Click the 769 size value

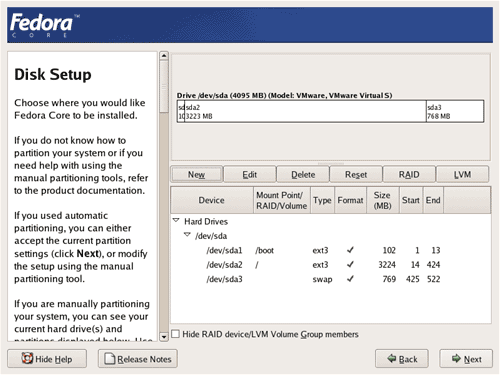pos(389,279)
